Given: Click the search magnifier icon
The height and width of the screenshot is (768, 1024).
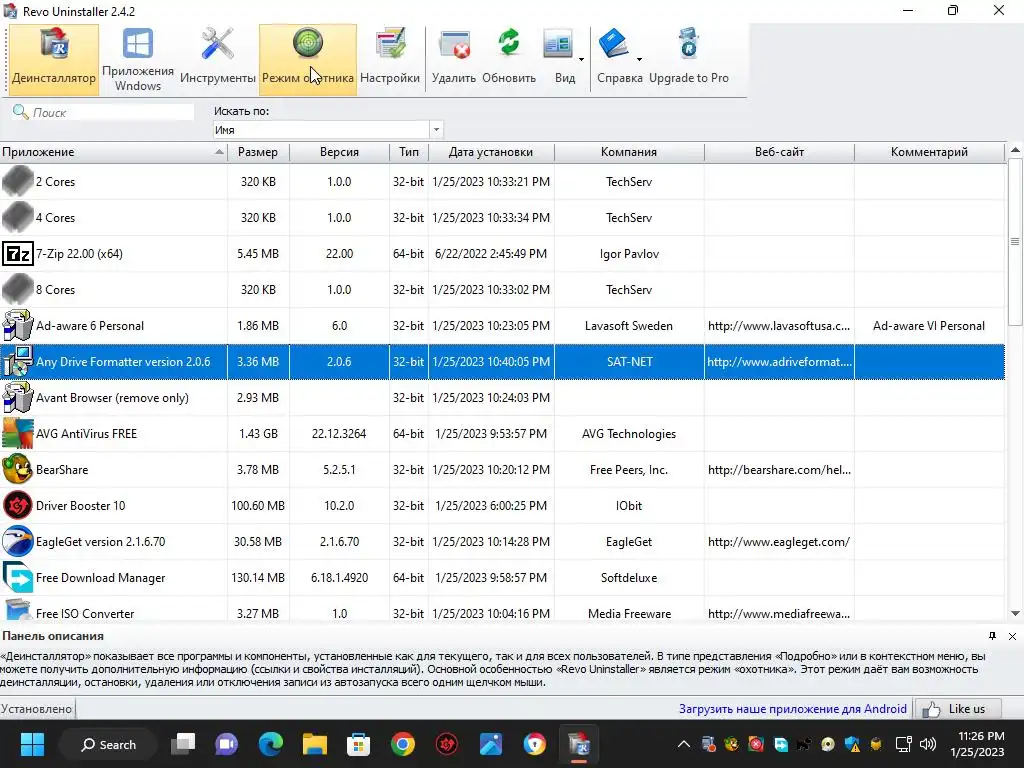Looking at the screenshot, I should (20, 112).
